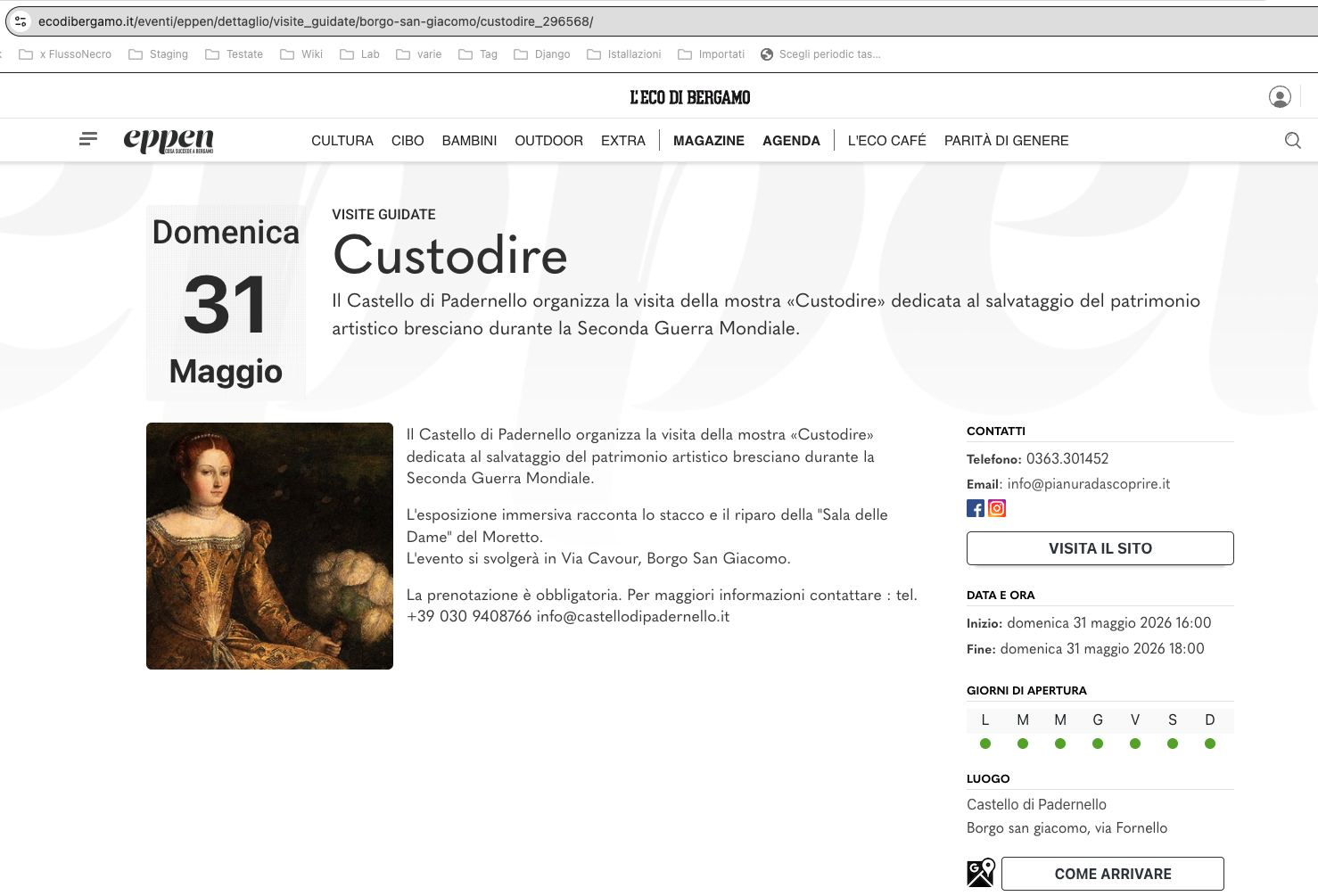Click the info@pianuradascoprire.it email link

click(x=1088, y=484)
